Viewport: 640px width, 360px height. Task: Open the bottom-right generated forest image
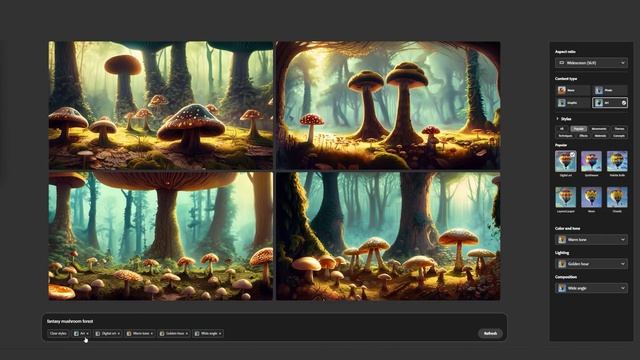click(x=388, y=236)
